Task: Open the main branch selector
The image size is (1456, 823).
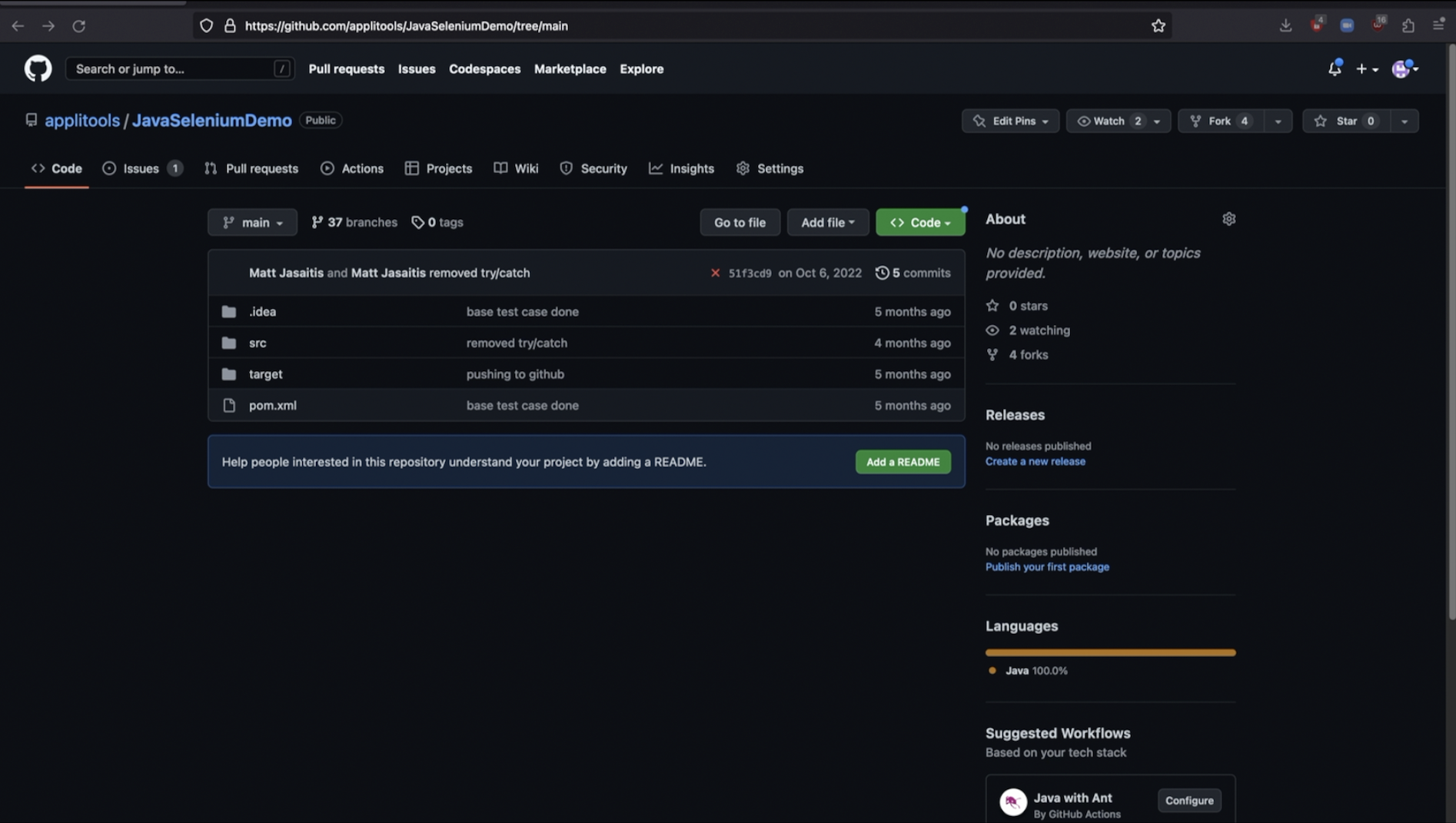Action: coord(252,222)
